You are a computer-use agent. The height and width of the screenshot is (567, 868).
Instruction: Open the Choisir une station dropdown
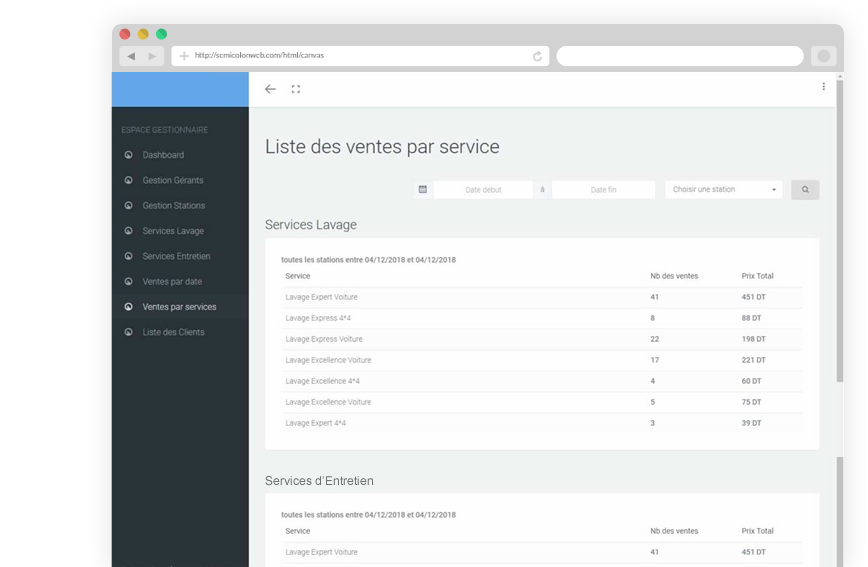pos(724,189)
